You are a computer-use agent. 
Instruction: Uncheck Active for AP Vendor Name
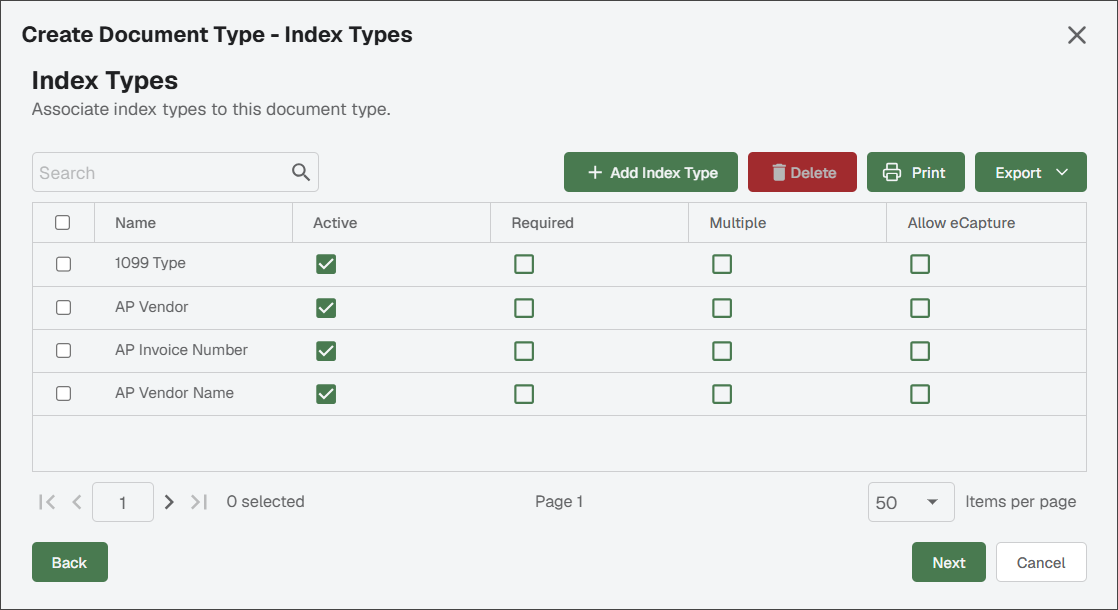pos(326,393)
